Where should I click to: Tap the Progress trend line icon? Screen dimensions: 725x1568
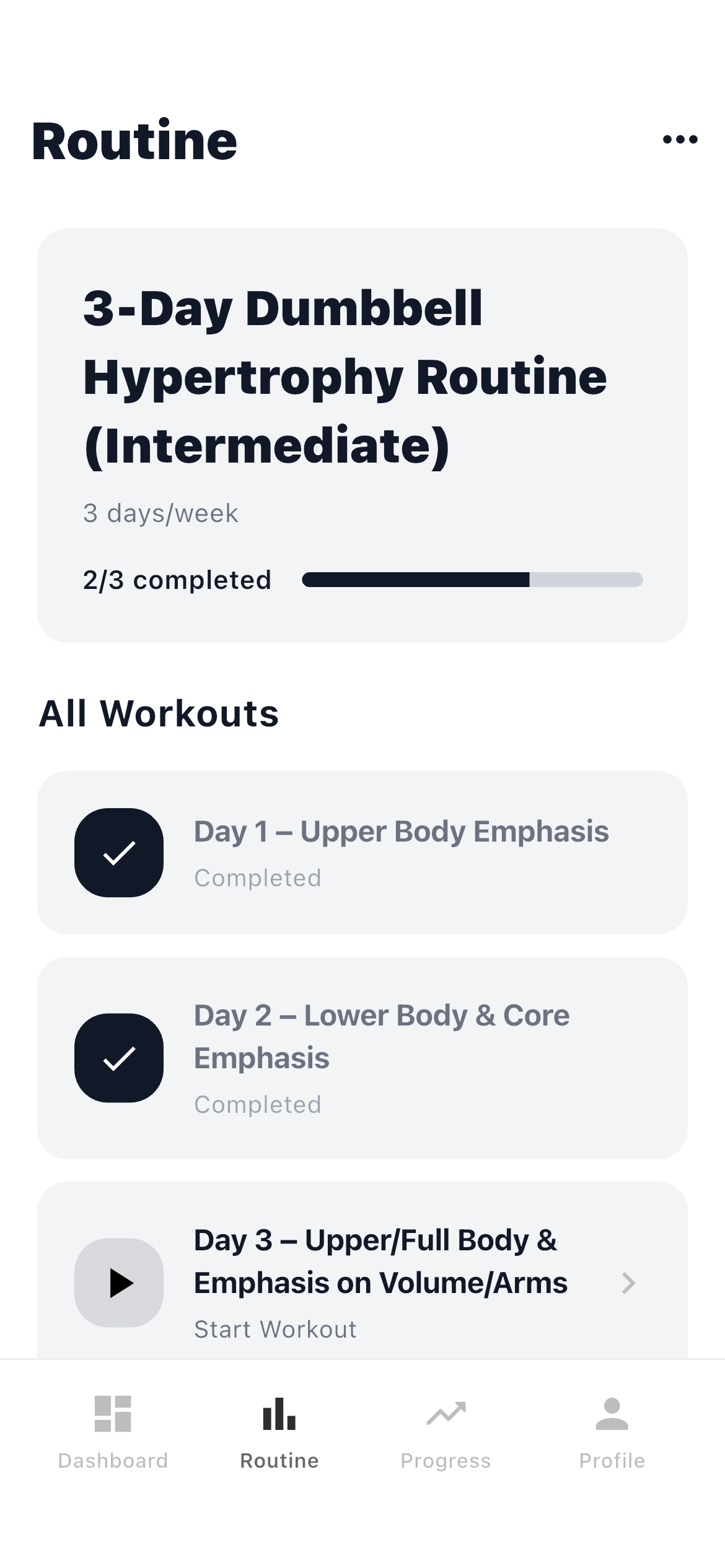click(x=446, y=1414)
